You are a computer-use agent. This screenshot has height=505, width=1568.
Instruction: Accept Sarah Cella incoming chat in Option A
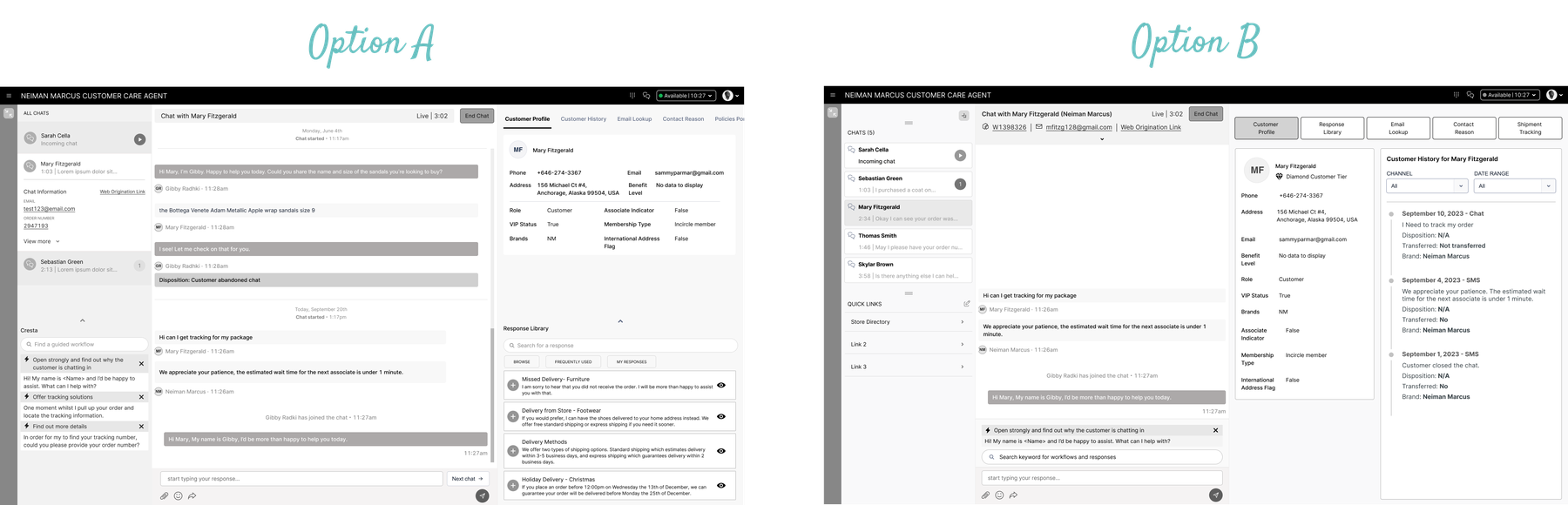click(x=139, y=139)
